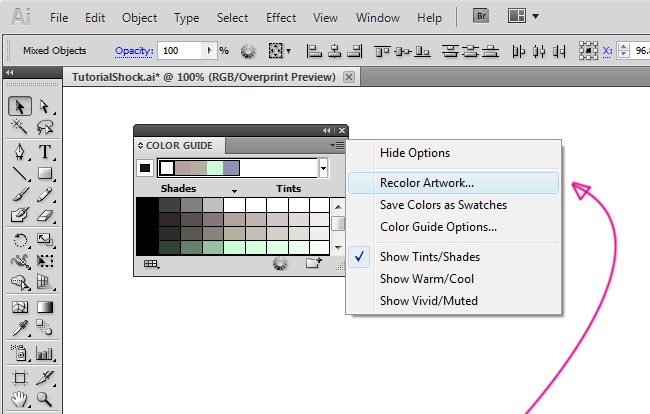Click Save Colors as Swatches

click(x=443, y=205)
